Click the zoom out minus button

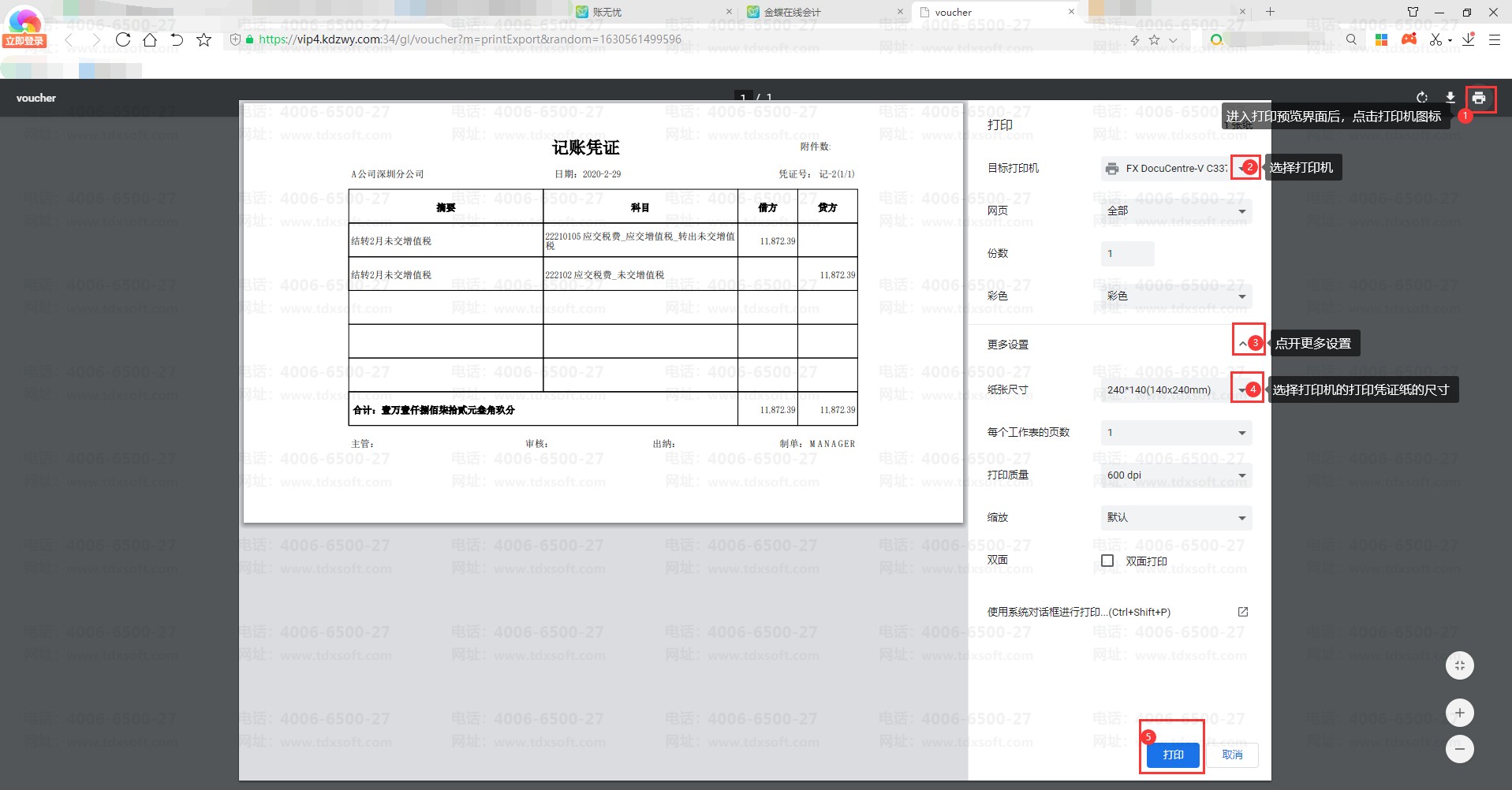point(1459,749)
